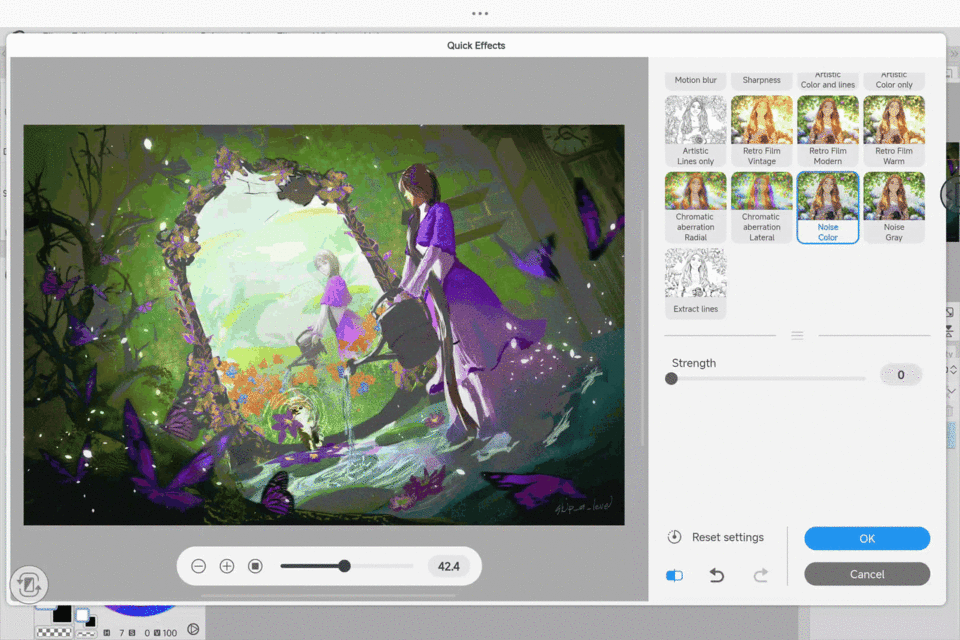Confirm with the OK button

pos(867,538)
